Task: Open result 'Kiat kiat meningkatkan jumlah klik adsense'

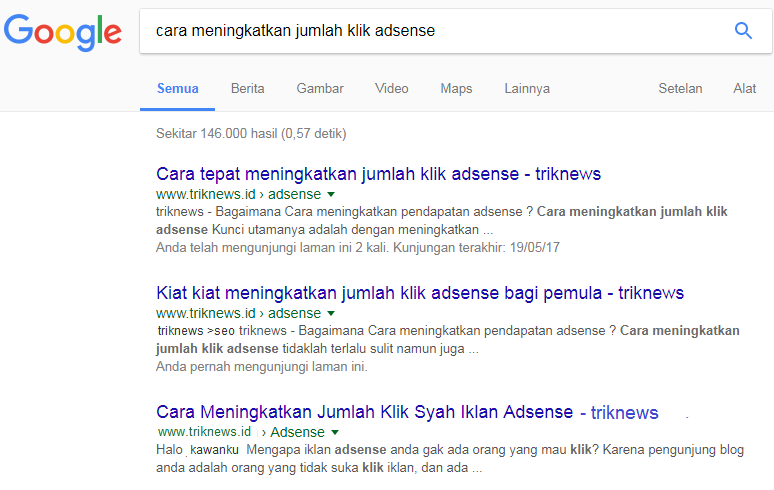Action: (420, 293)
